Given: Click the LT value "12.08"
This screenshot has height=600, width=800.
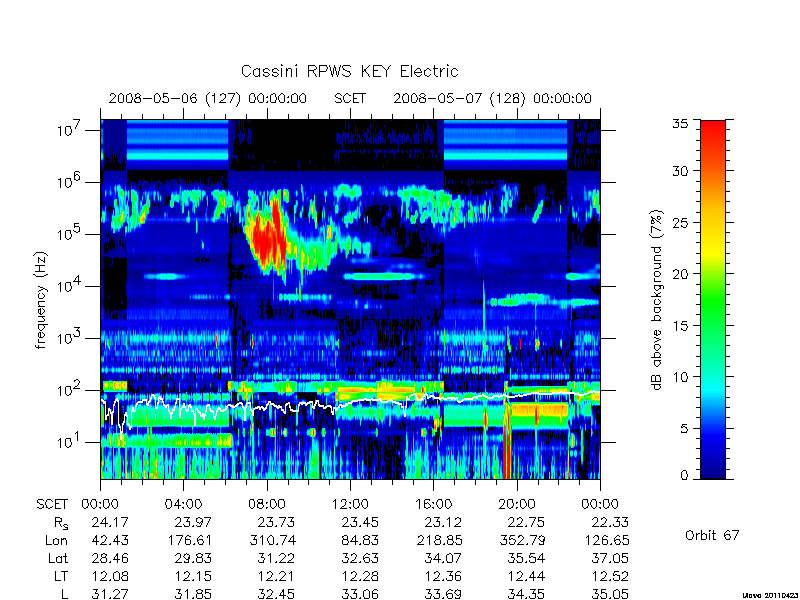Looking at the screenshot, I should coord(110,577).
